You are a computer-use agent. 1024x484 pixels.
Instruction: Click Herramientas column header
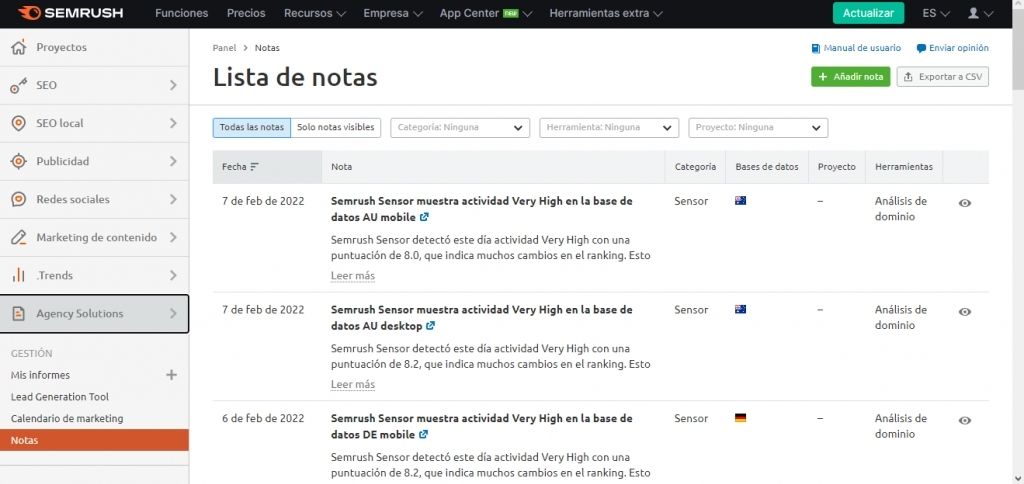(904, 167)
